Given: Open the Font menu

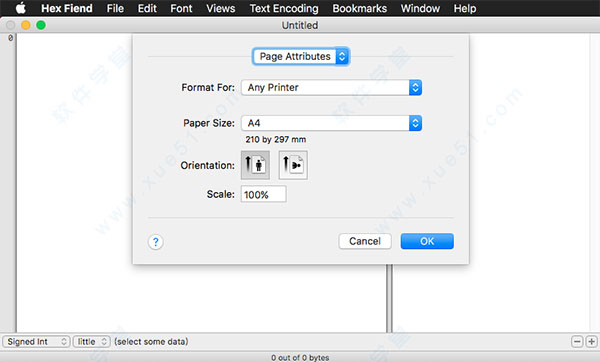Looking at the screenshot, I should click(181, 8).
